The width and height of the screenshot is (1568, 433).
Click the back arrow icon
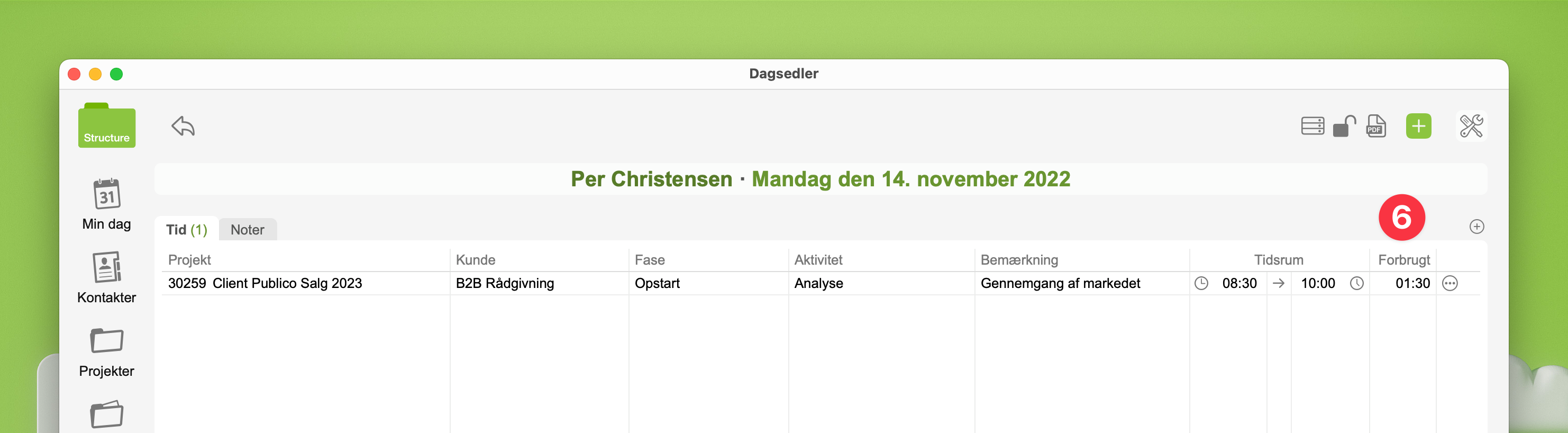[183, 126]
